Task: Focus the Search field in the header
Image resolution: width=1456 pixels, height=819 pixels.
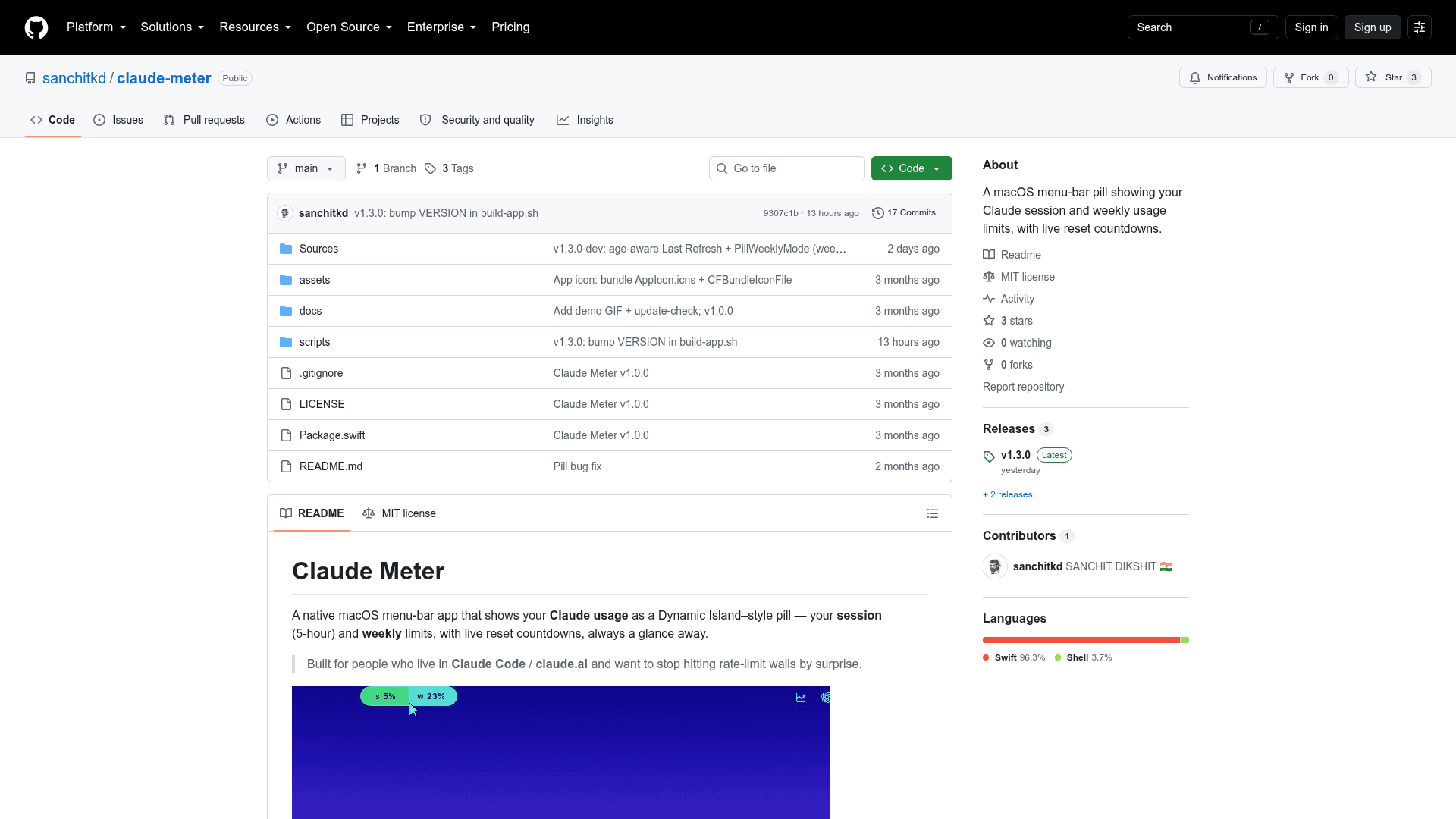Action: pyautogui.click(x=1203, y=27)
